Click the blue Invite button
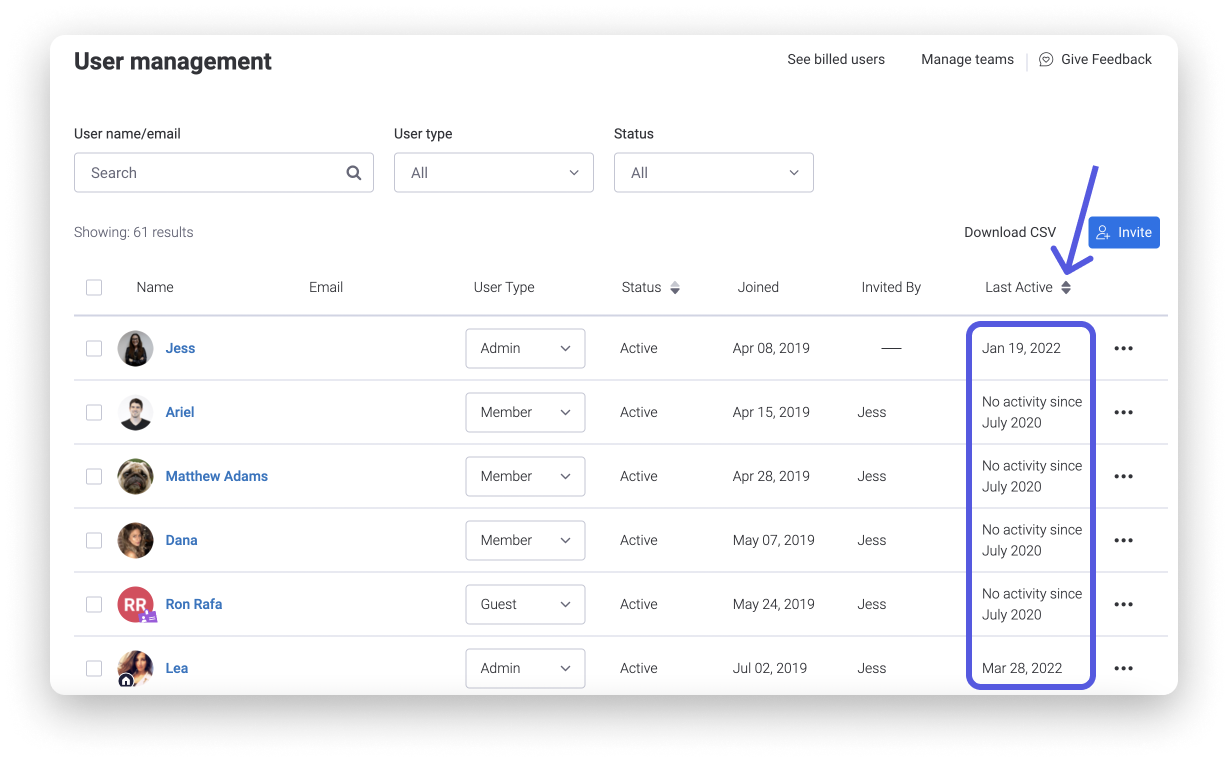The image size is (1228, 760). 1124,232
